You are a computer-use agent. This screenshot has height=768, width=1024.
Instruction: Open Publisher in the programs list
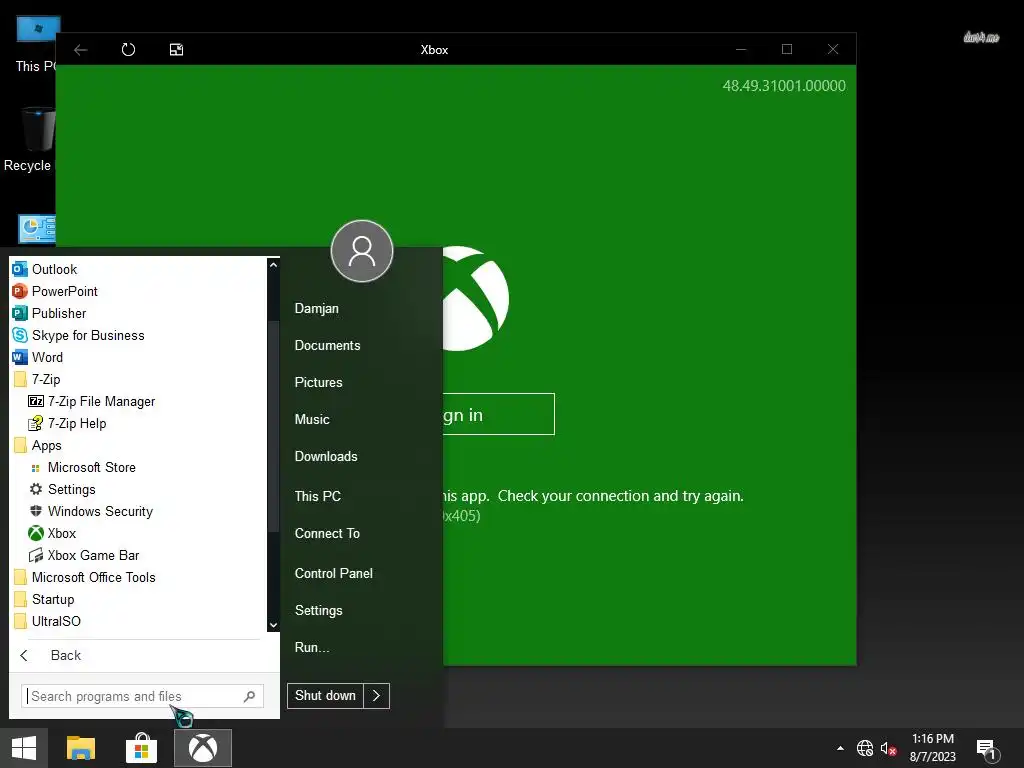[49, 313]
